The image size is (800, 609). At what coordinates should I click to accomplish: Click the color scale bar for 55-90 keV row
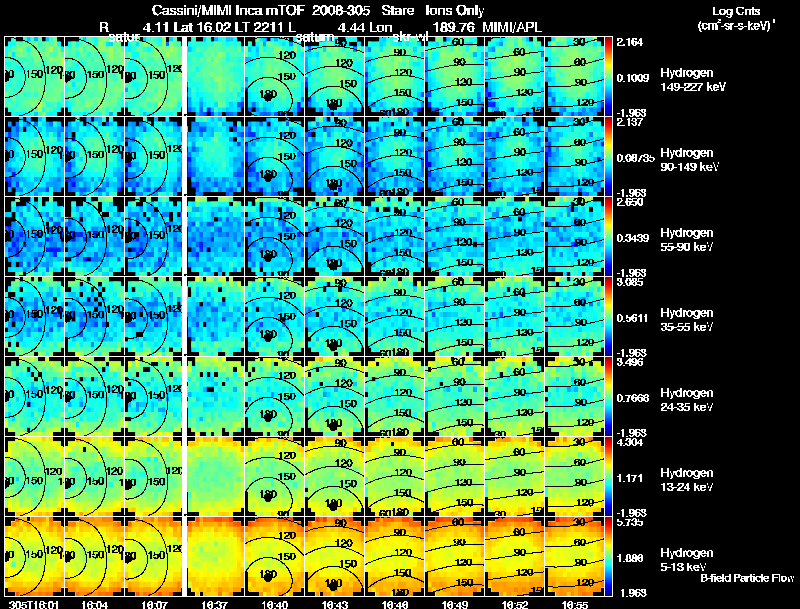[608, 237]
